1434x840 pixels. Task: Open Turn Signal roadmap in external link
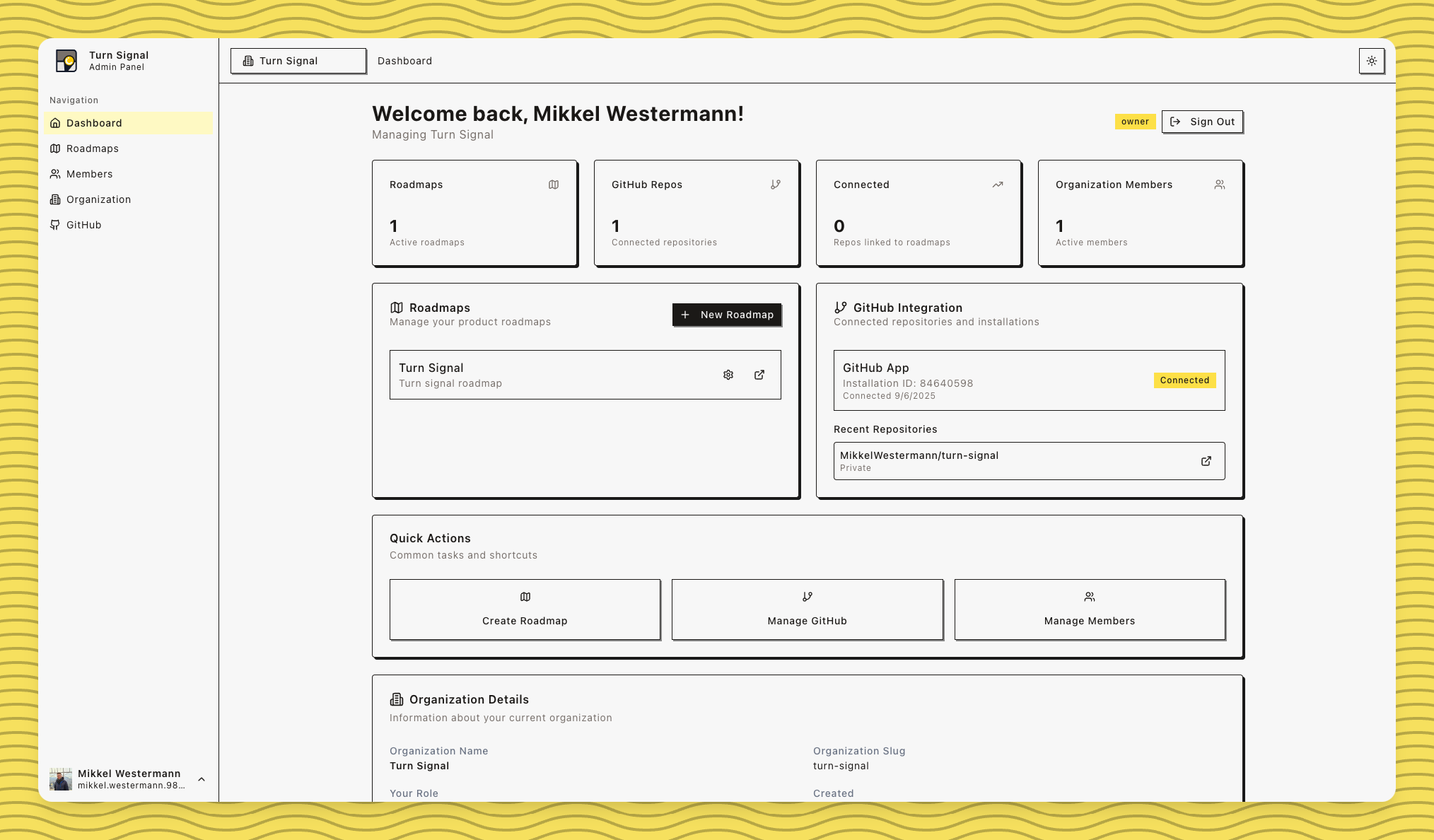coord(759,375)
